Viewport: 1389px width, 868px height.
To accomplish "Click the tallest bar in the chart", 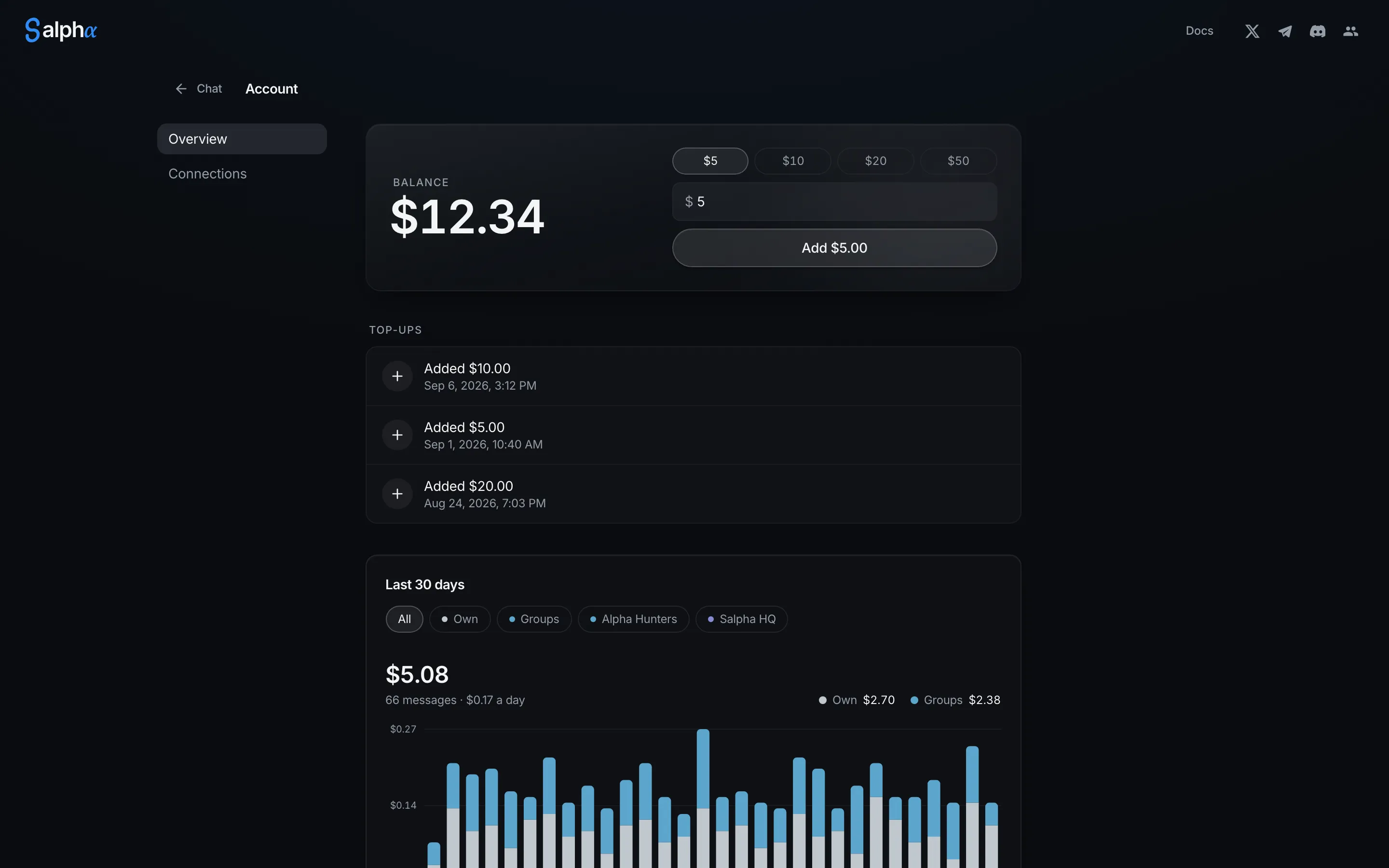I will 703,799.
